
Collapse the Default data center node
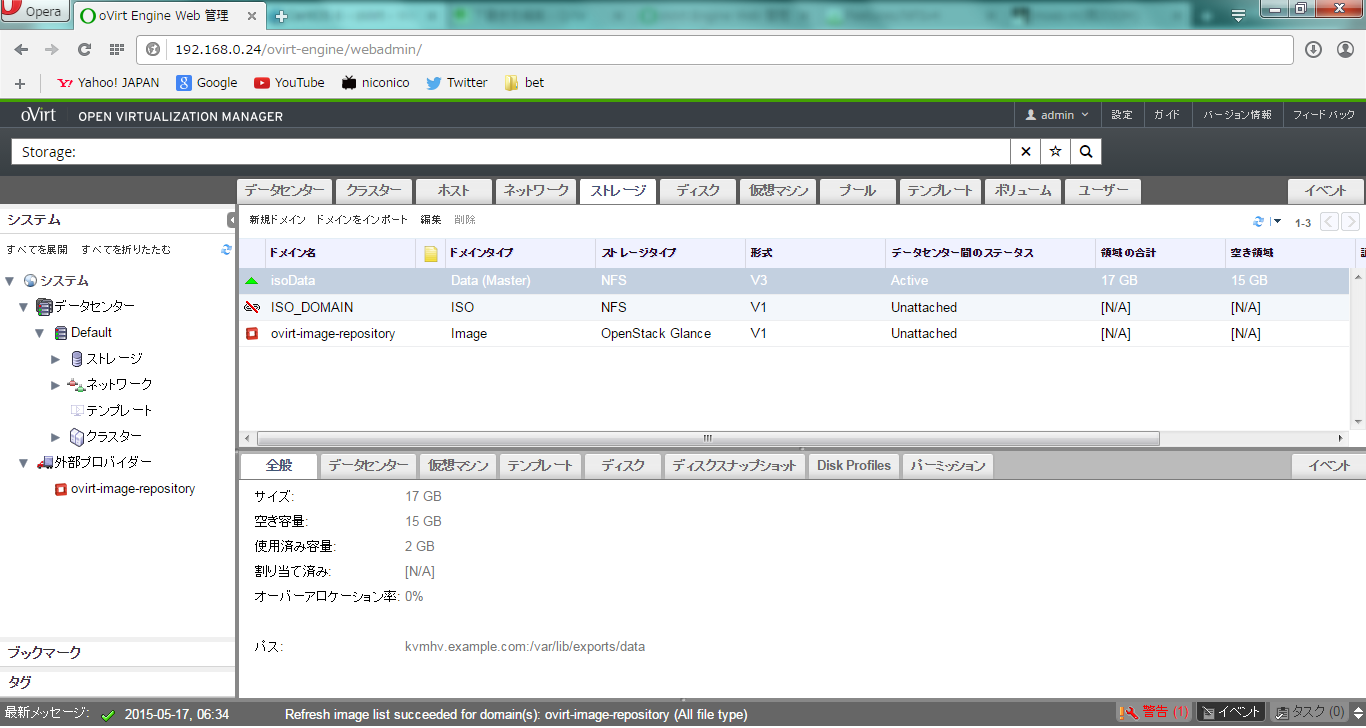click(40, 333)
